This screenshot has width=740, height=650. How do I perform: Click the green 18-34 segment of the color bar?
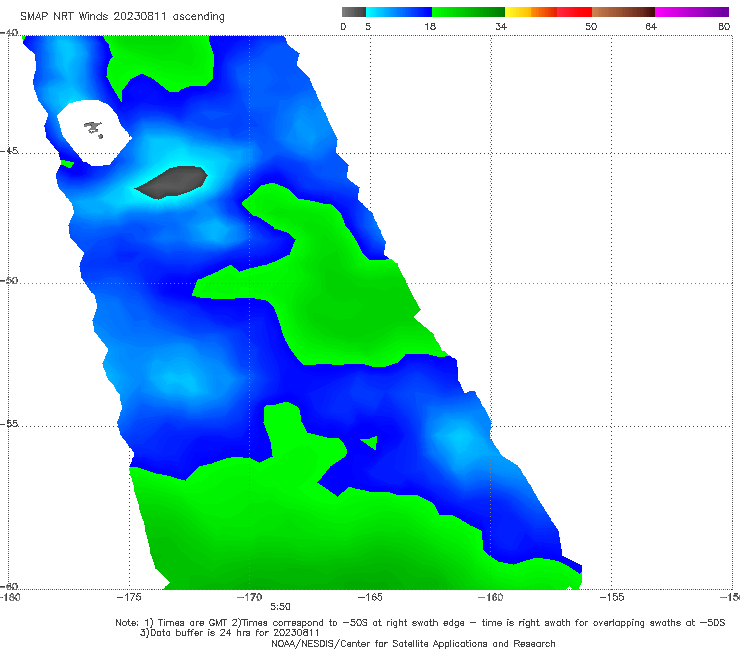tap(468, 12)
